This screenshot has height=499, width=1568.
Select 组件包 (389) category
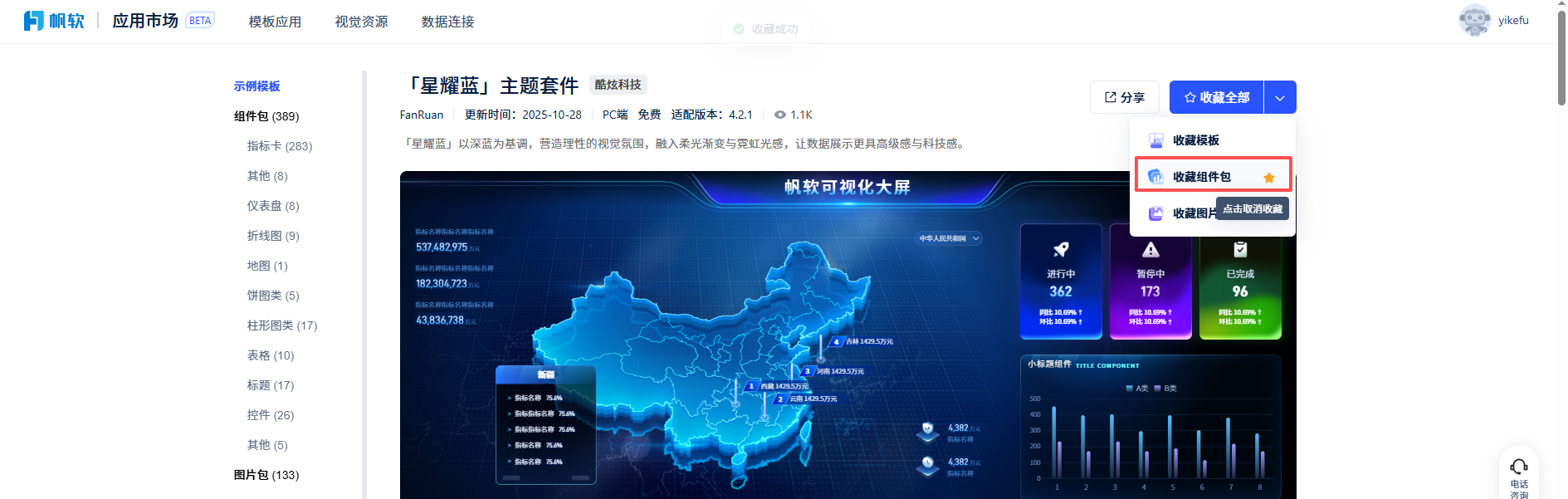tap(266, 116)
